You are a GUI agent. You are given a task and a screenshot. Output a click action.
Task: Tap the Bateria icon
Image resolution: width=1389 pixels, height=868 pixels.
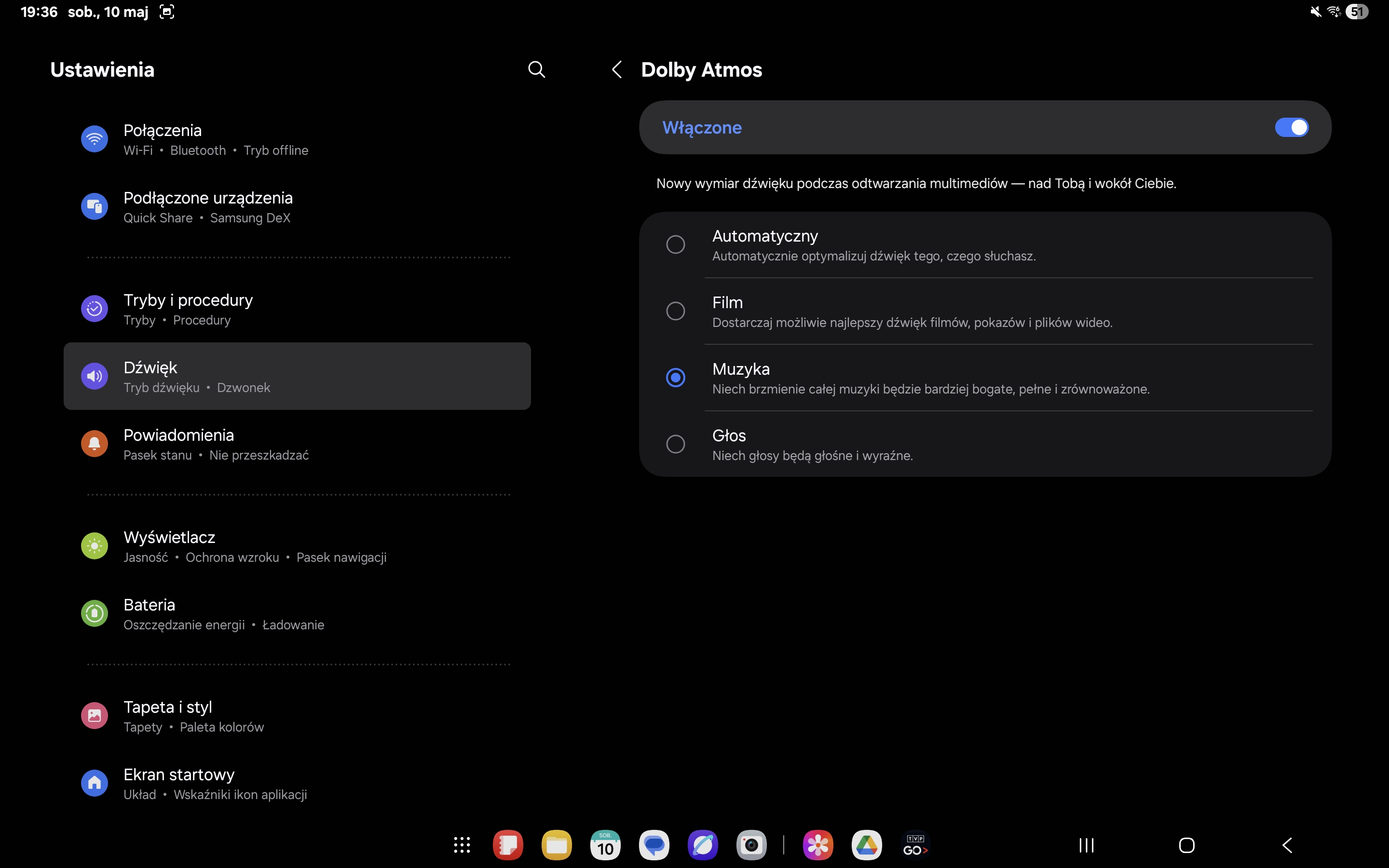95,614
